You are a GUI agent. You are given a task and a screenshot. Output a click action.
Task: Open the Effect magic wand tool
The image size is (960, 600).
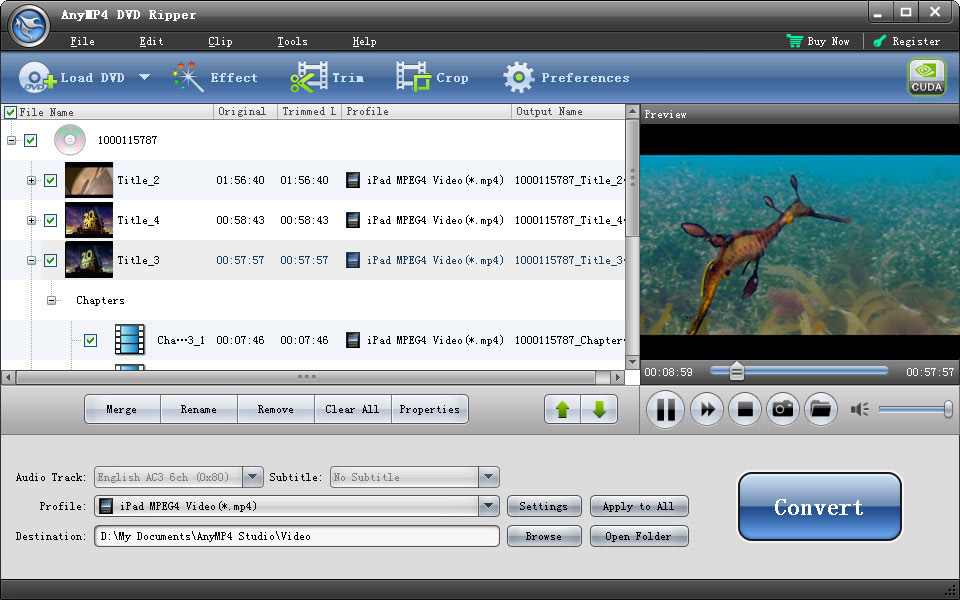point(188,78)
